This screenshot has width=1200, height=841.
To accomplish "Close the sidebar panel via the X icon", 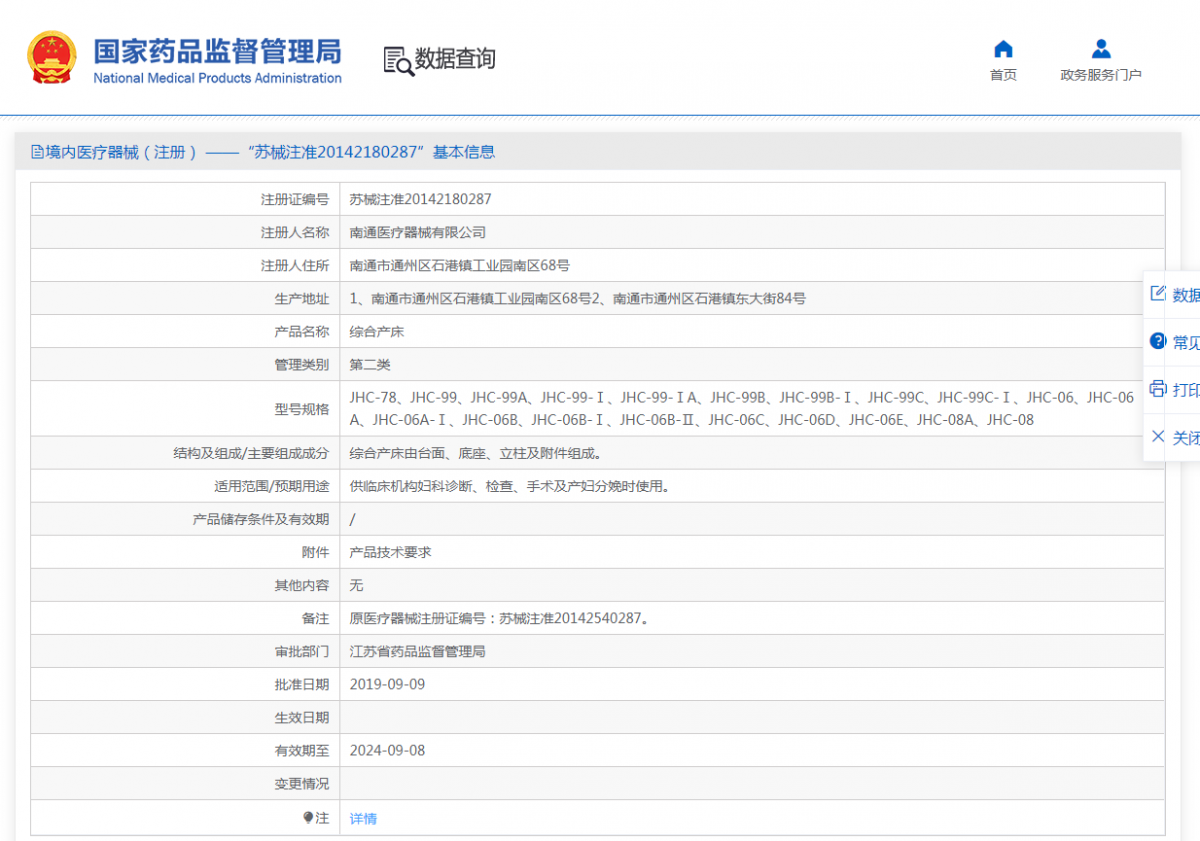I will pyautogui.click(x=1157, y=436).
